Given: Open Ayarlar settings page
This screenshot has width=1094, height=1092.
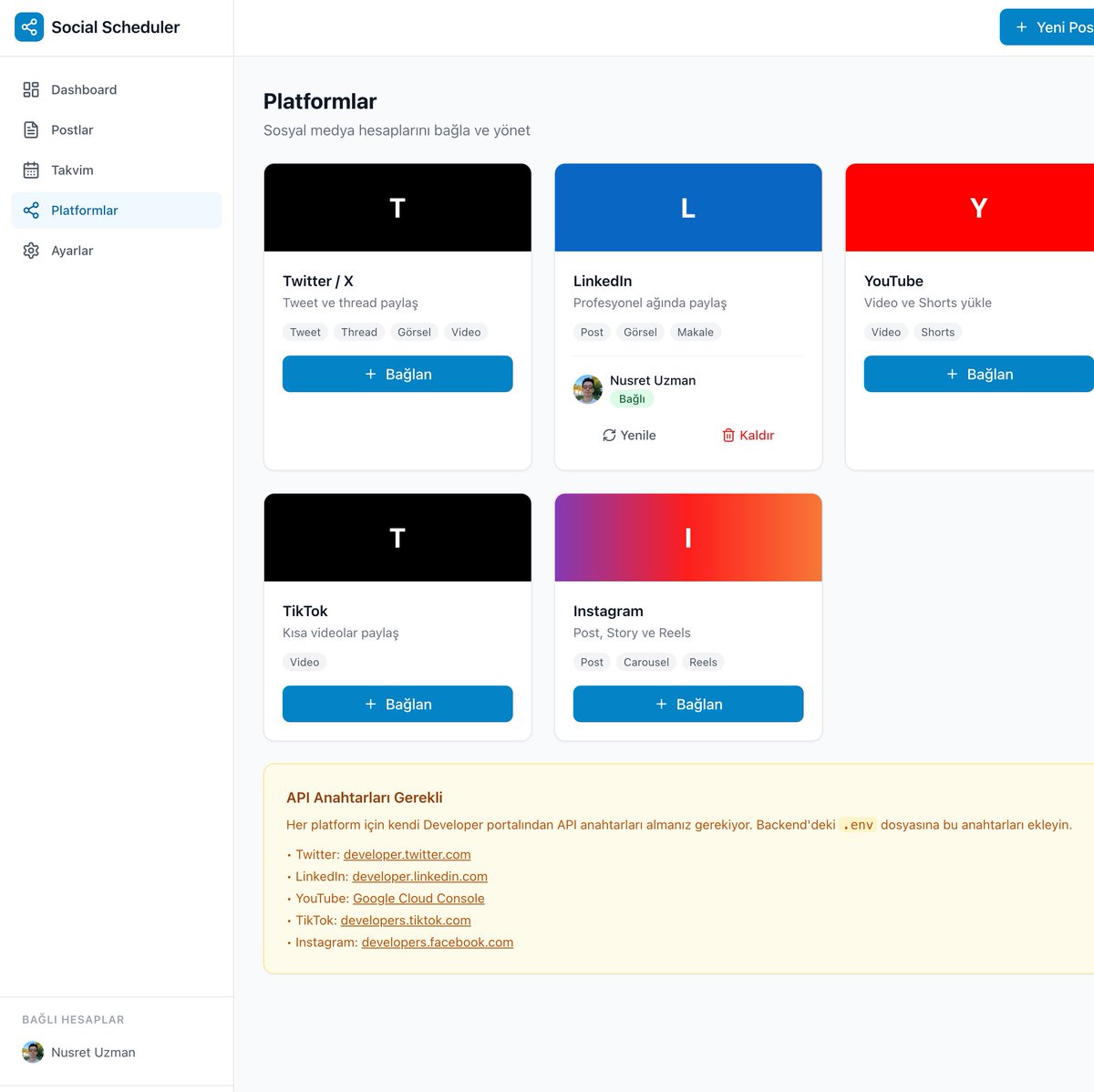Looking at the screenshot, I should click(x=117, y=251).
